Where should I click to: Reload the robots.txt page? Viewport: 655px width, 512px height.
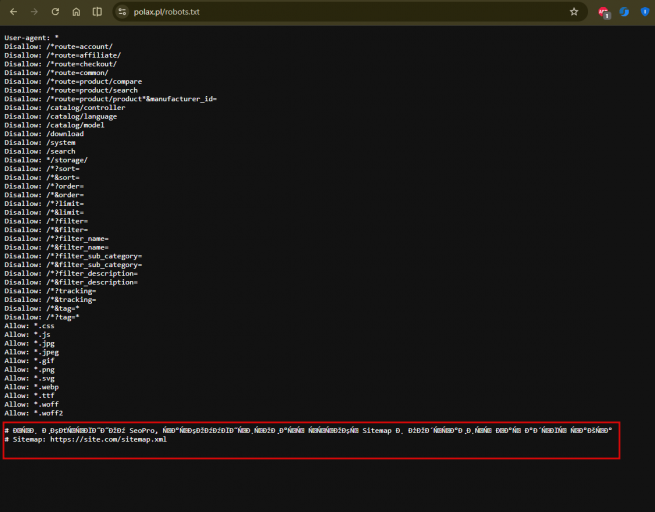[x=55, y=12]
